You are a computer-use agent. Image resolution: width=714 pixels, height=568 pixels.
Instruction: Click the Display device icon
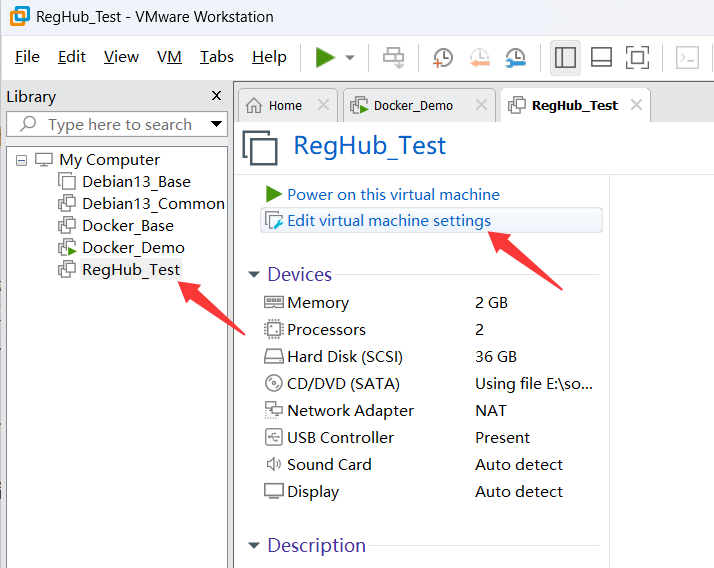pyautogui.click(x=274, y=491)
